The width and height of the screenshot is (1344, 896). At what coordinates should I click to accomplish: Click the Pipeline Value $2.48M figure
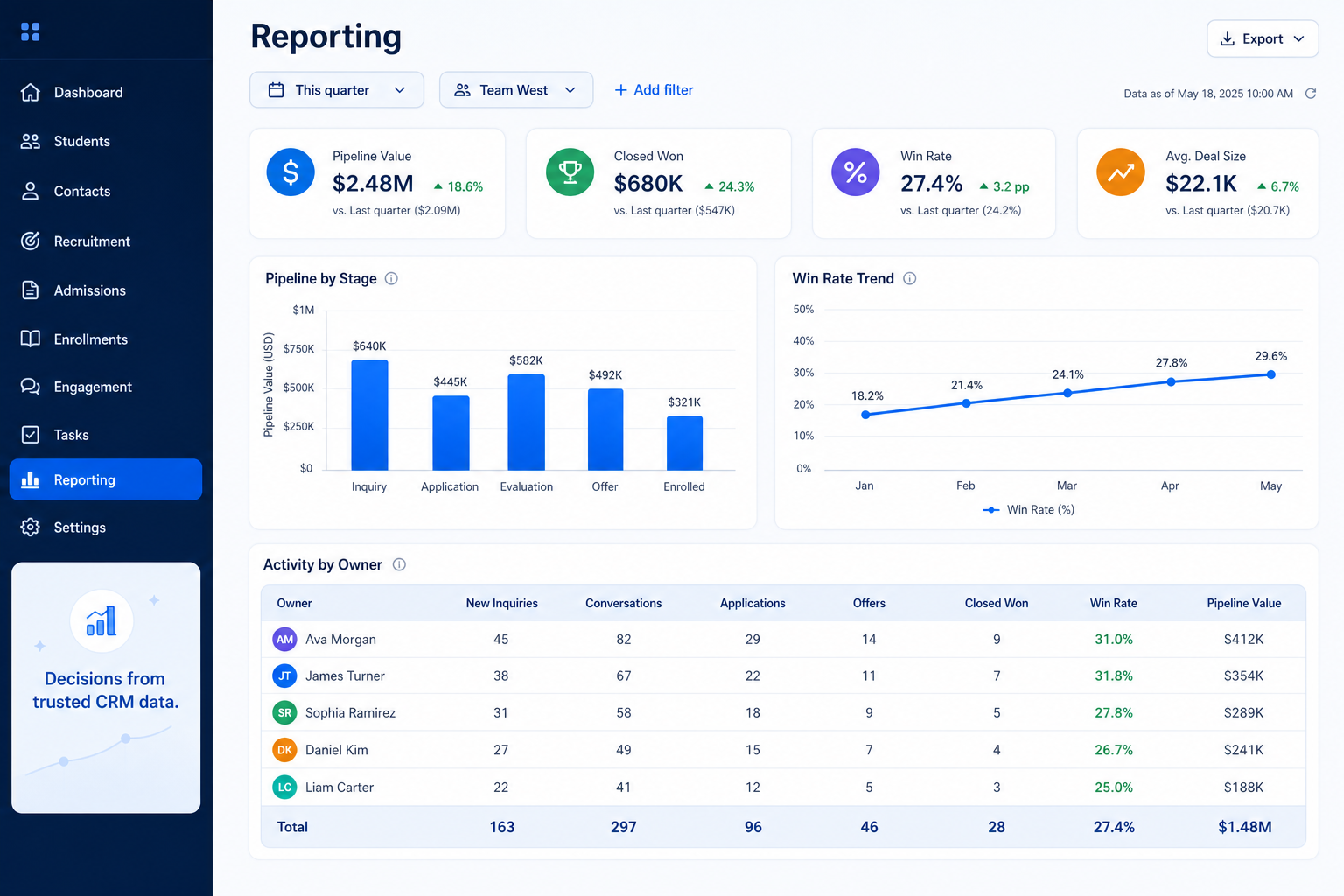[x=373, y=183]
